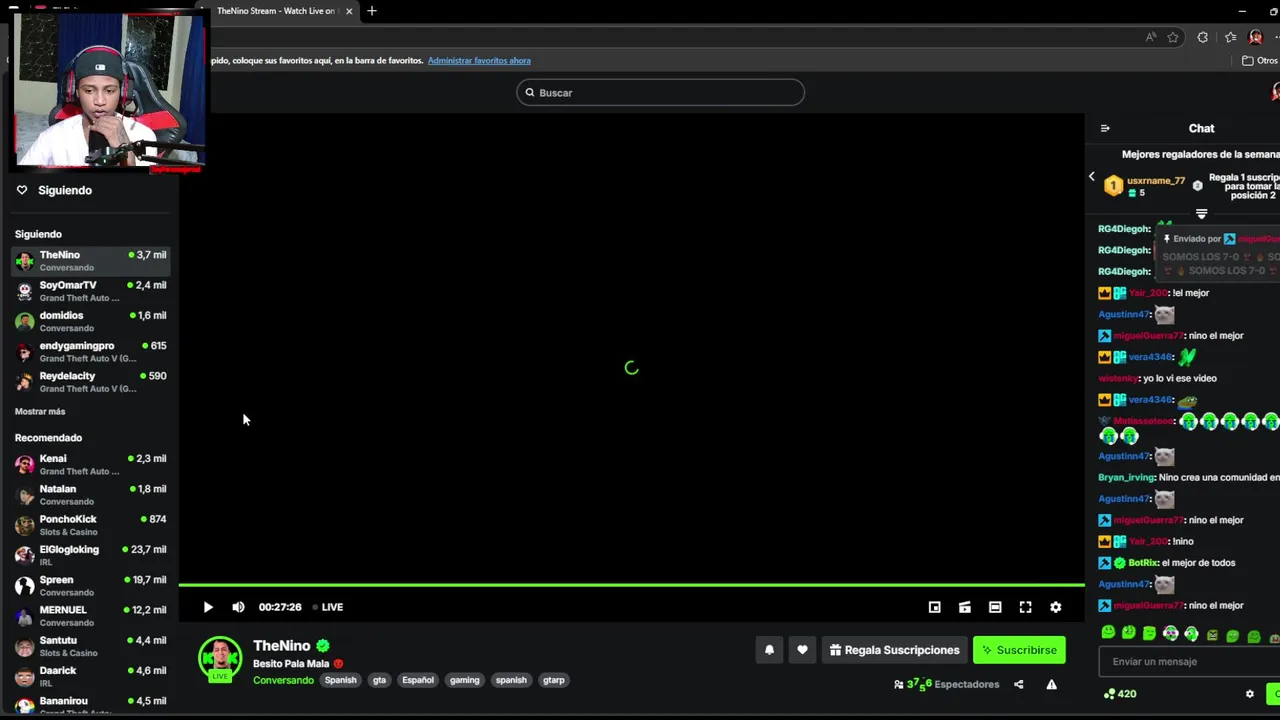Click the green Suscribirse button
The image size is (1280, 720).
[1019, 650]
